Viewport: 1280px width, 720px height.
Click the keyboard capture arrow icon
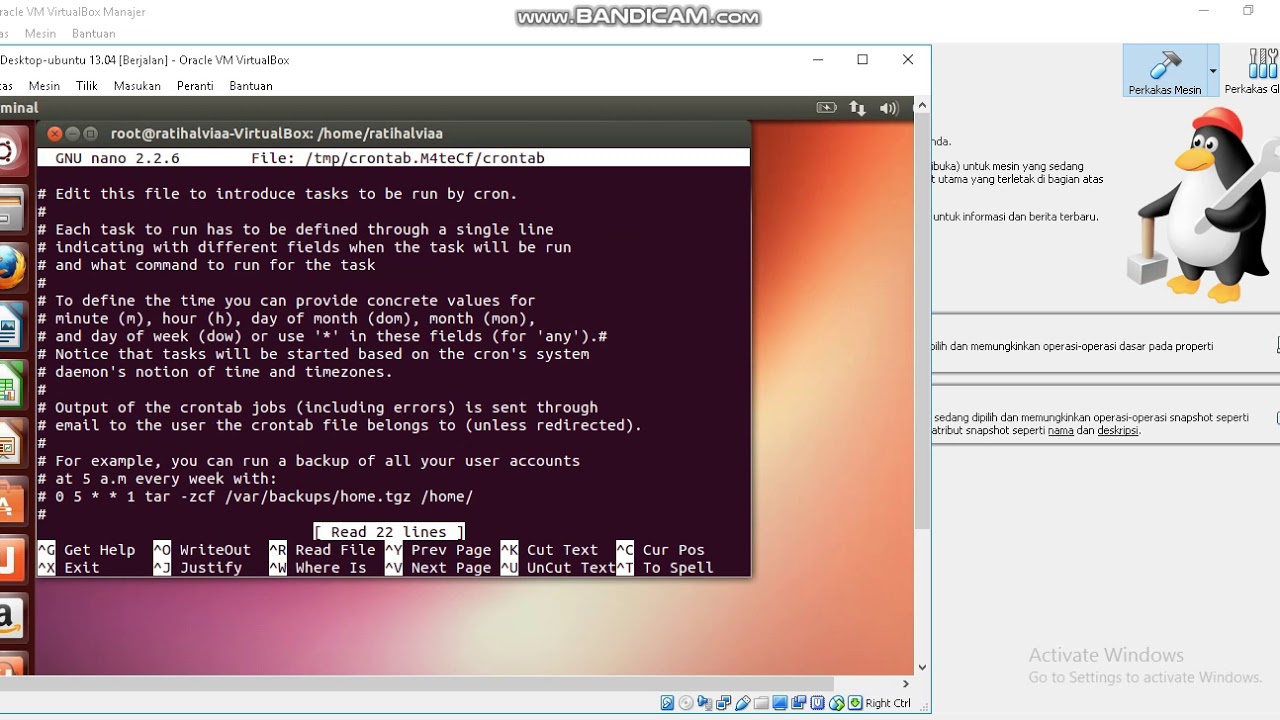point(855,703)
